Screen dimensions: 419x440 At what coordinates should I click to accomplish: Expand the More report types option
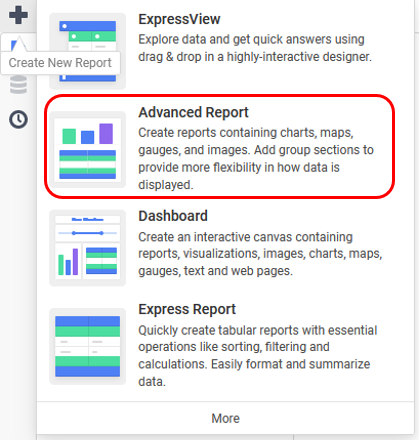click(x=226, y=418)
